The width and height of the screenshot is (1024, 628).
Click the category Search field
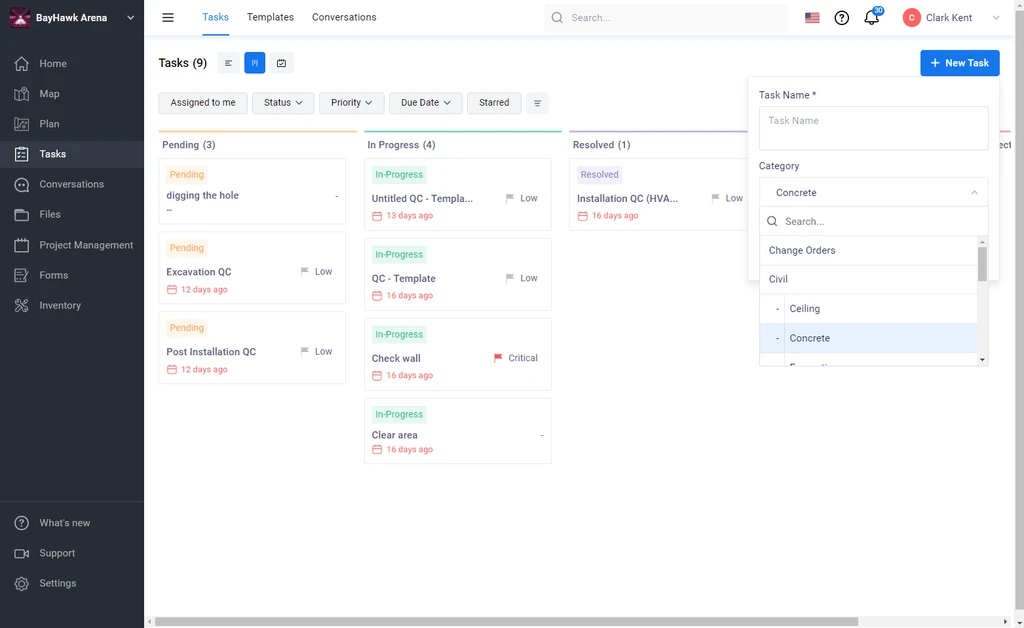tap(873, 221)
